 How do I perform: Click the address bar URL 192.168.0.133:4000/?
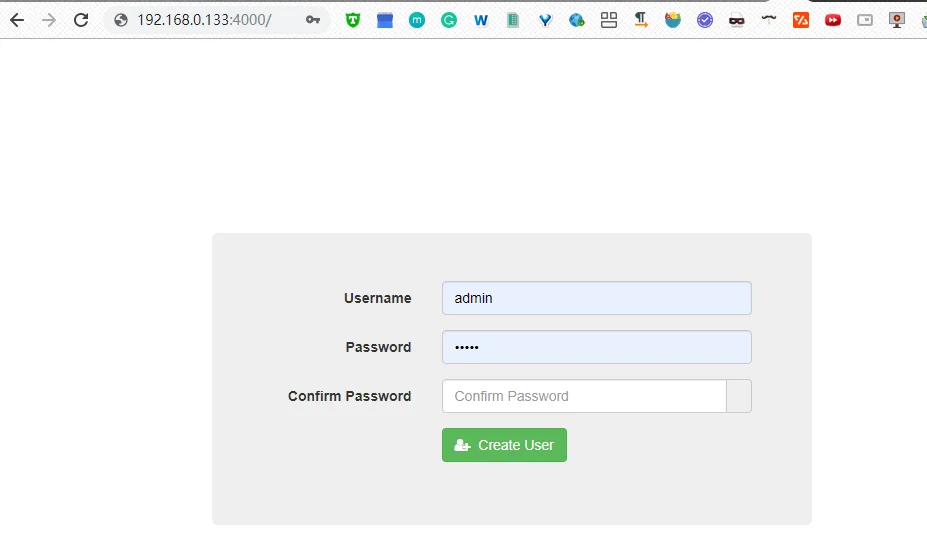point(204,20)
